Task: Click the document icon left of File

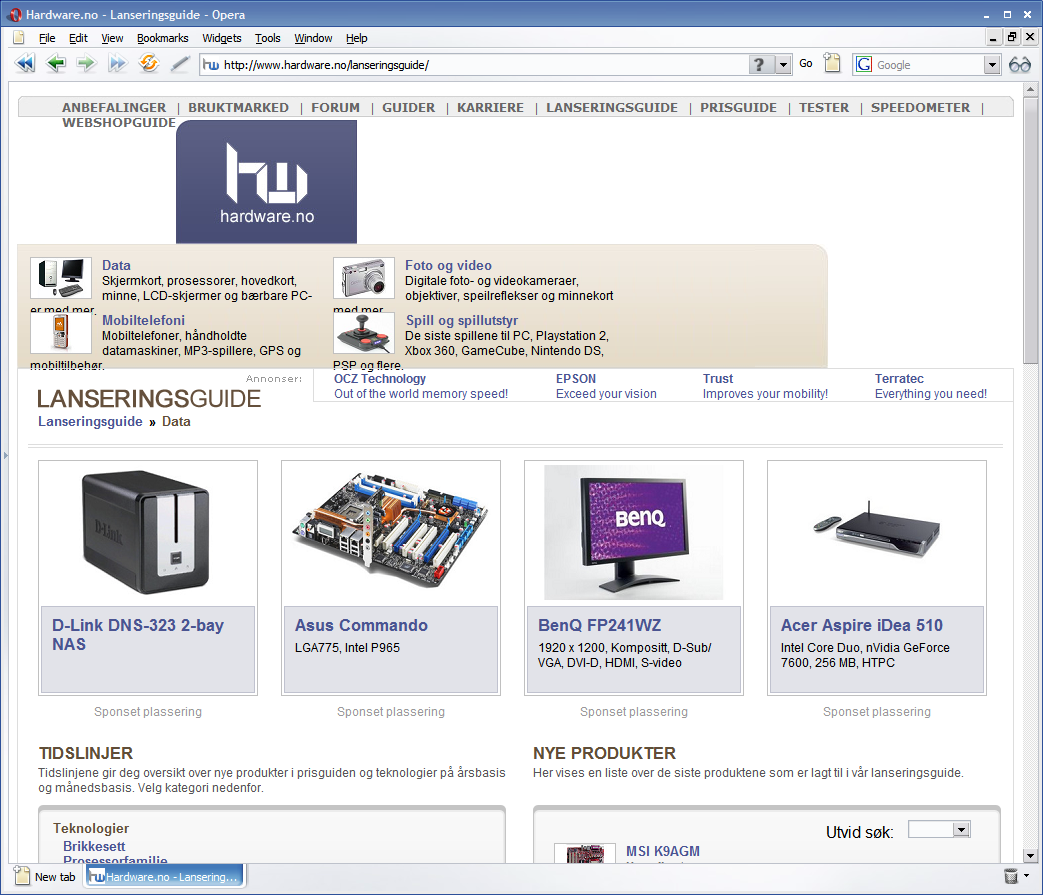Action: click(x=19, y=38)
